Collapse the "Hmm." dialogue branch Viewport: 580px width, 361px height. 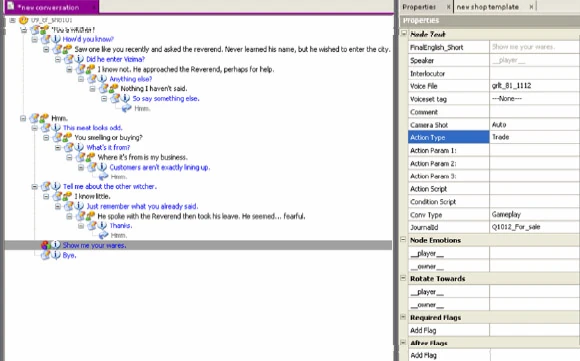pyautogui.click(x=23, y=118)
